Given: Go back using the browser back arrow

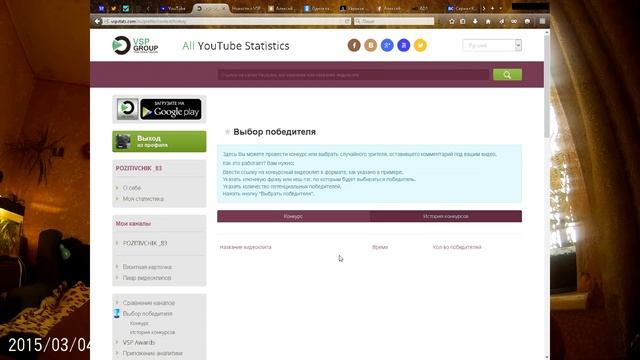Looking at the screenshot, I should (x=97, y=21).
